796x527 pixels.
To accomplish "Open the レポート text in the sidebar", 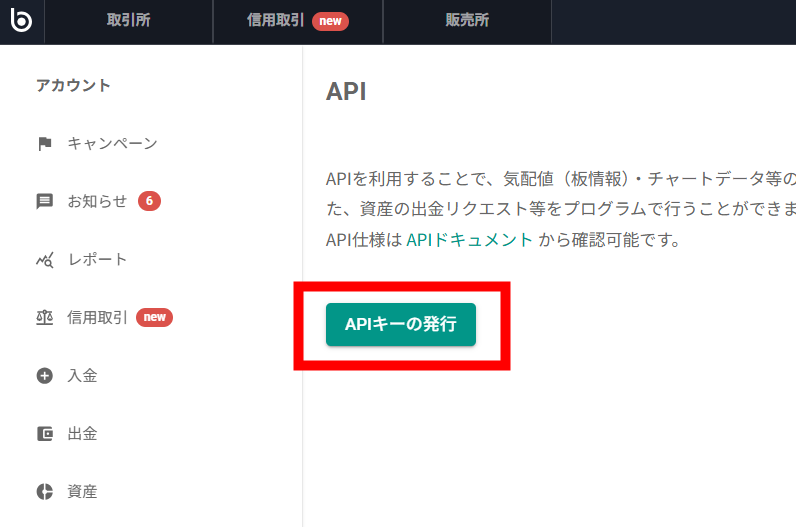I will [97, 260].
